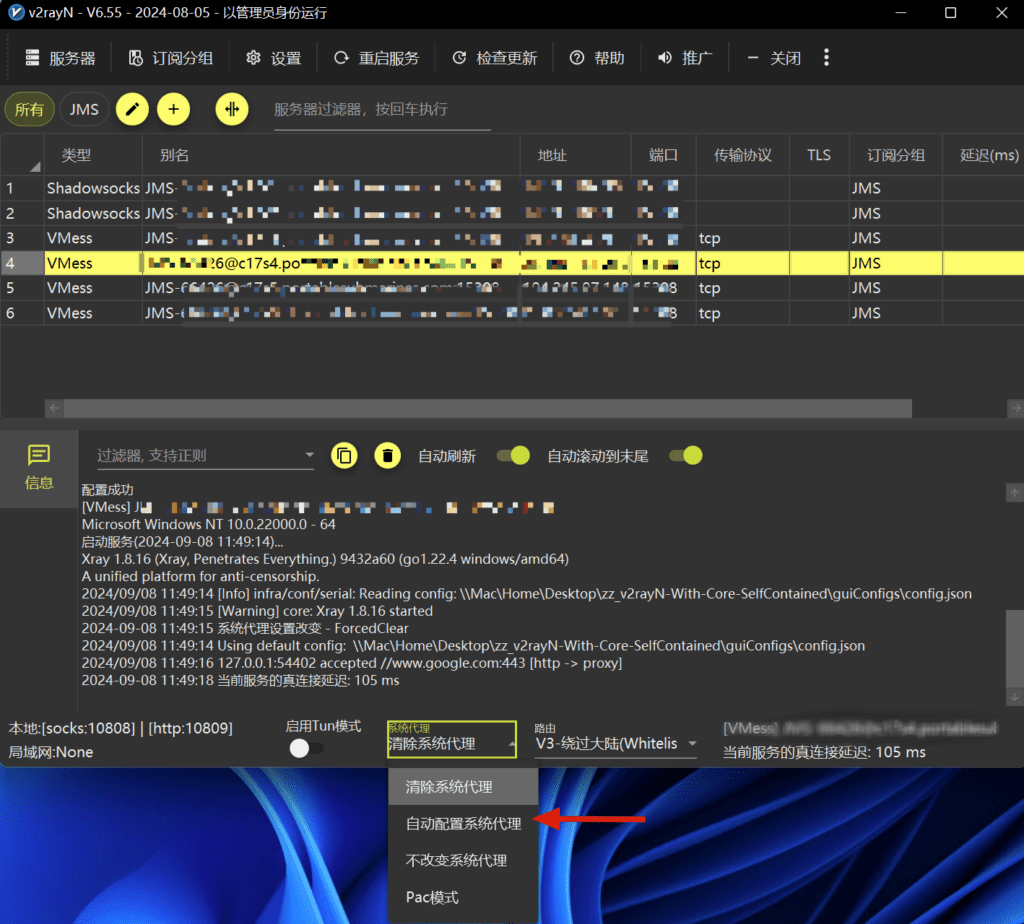Screen dimensions: 1024x924
Task: Click the 本地:[socks:10808] status text
Action: click(121, 728)
